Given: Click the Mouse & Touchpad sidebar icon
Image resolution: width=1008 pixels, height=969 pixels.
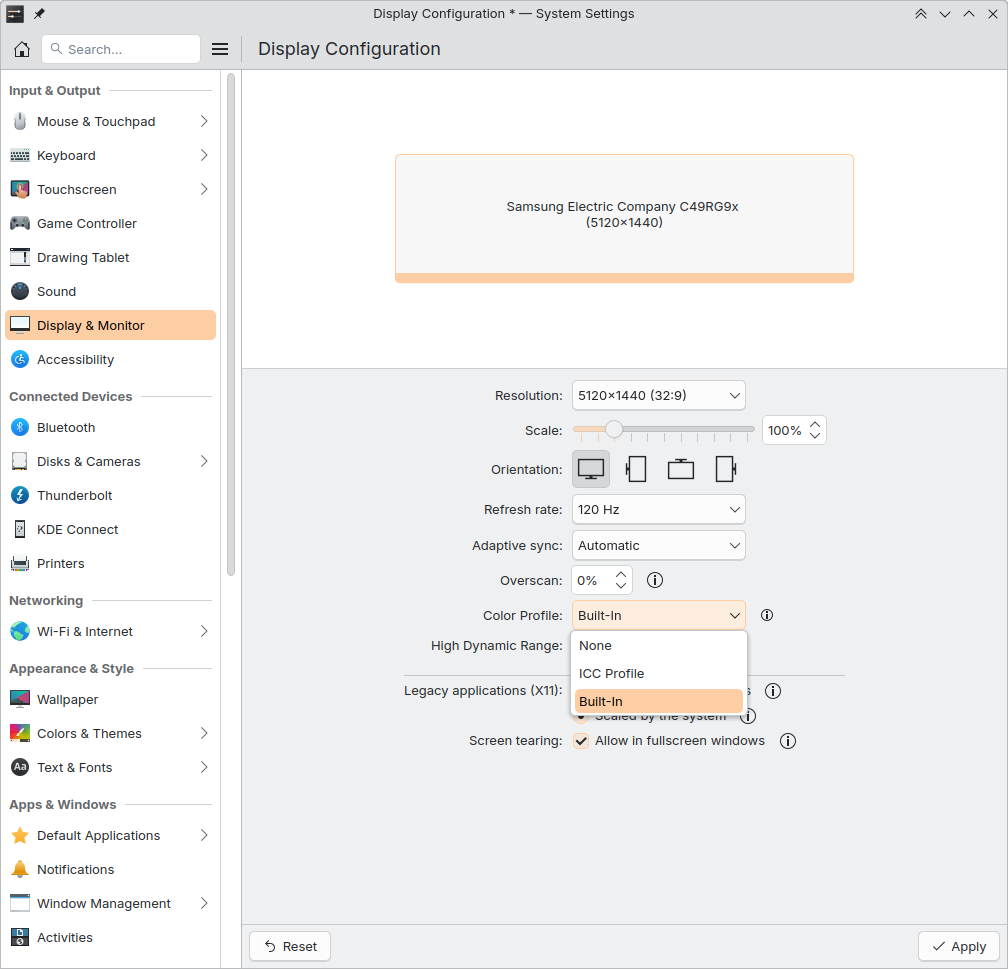Looking at the screenshot, I should 21,121.
